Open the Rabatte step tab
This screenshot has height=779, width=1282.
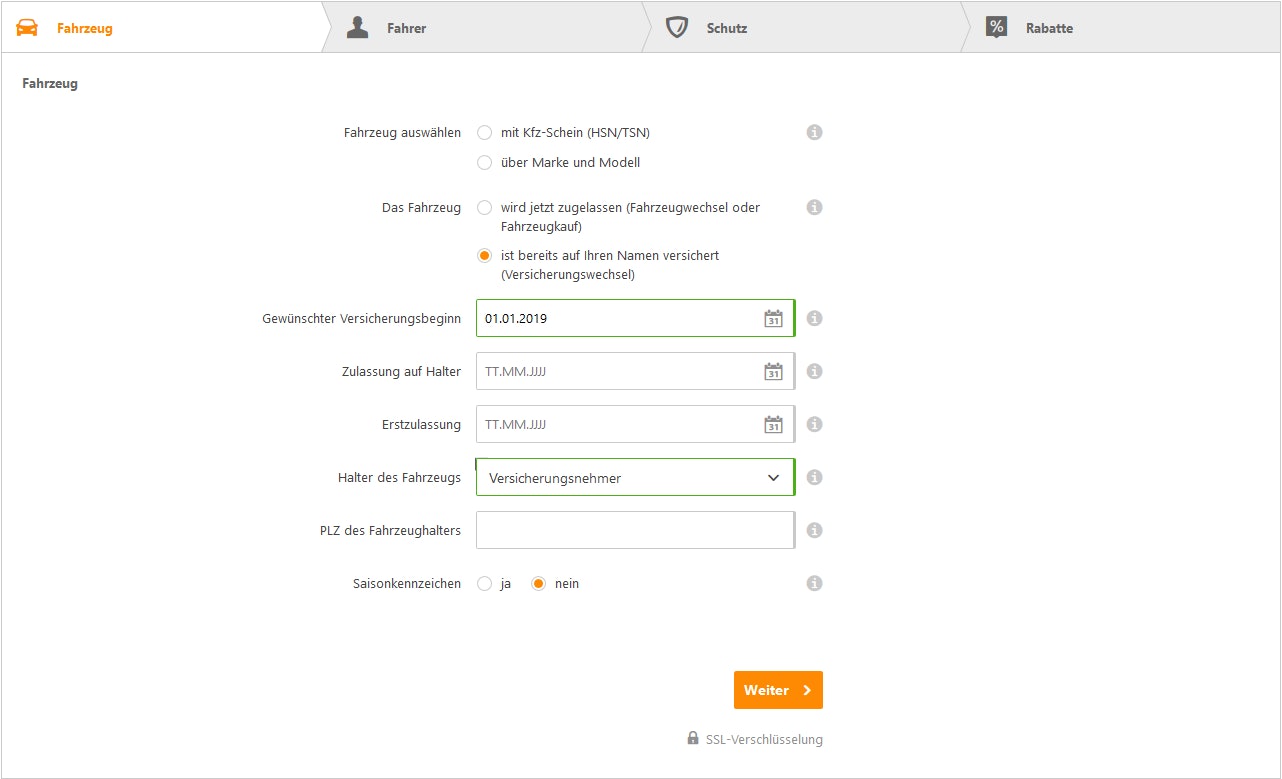click(x=1048, y=28)
